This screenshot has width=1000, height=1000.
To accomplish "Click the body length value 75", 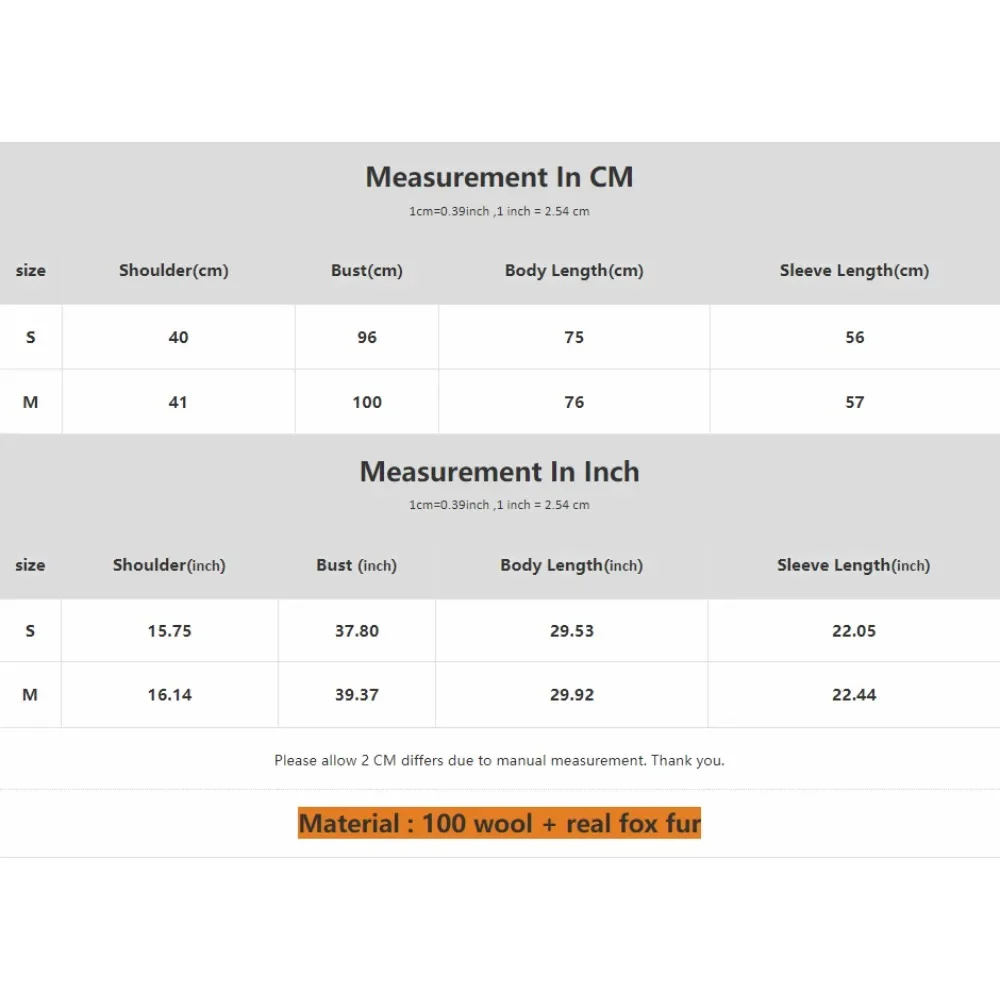I will pyautogui.click(x=573, y=337).
